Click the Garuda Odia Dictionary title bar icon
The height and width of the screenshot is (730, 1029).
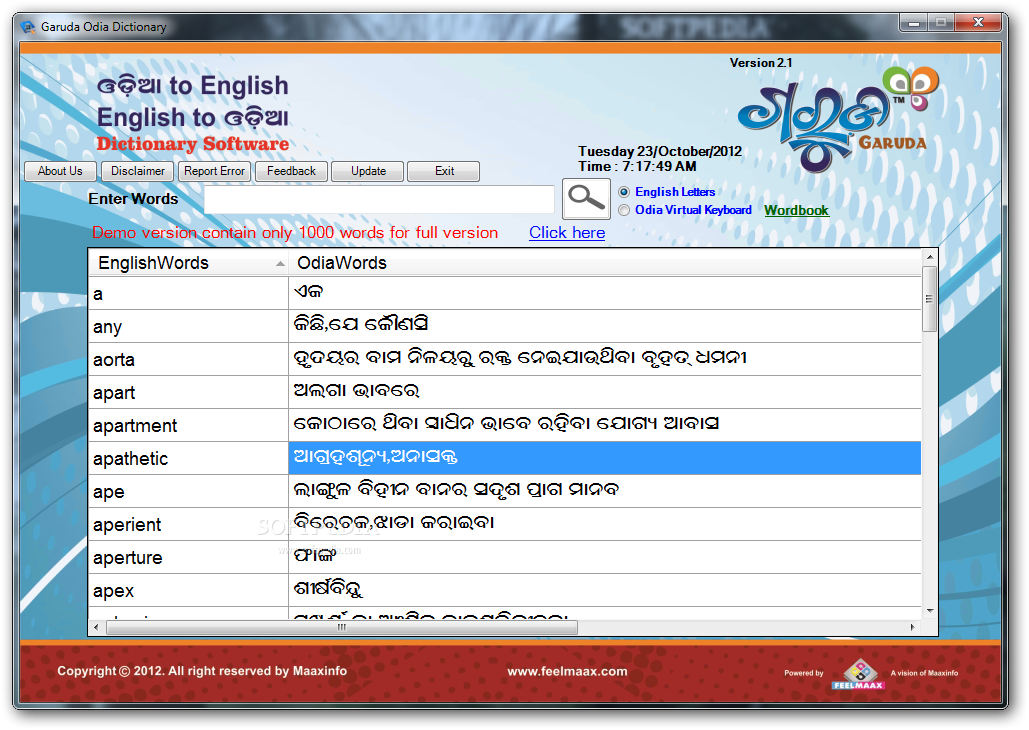point(28,27)
